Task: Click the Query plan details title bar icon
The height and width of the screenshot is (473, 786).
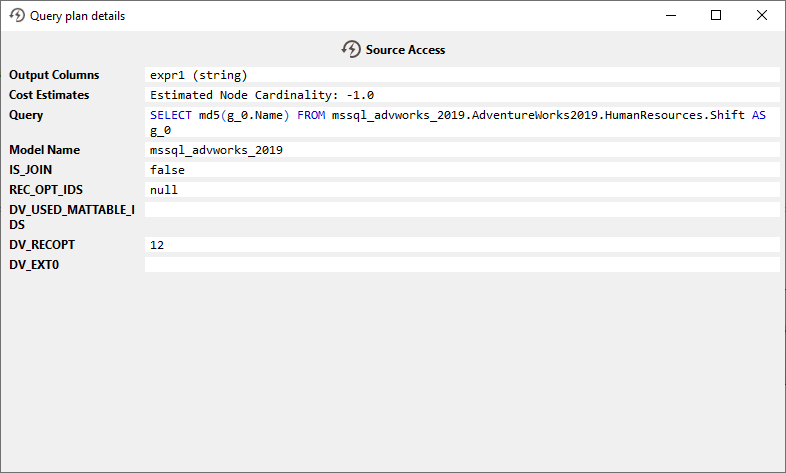Action: [x=16, y=16]
